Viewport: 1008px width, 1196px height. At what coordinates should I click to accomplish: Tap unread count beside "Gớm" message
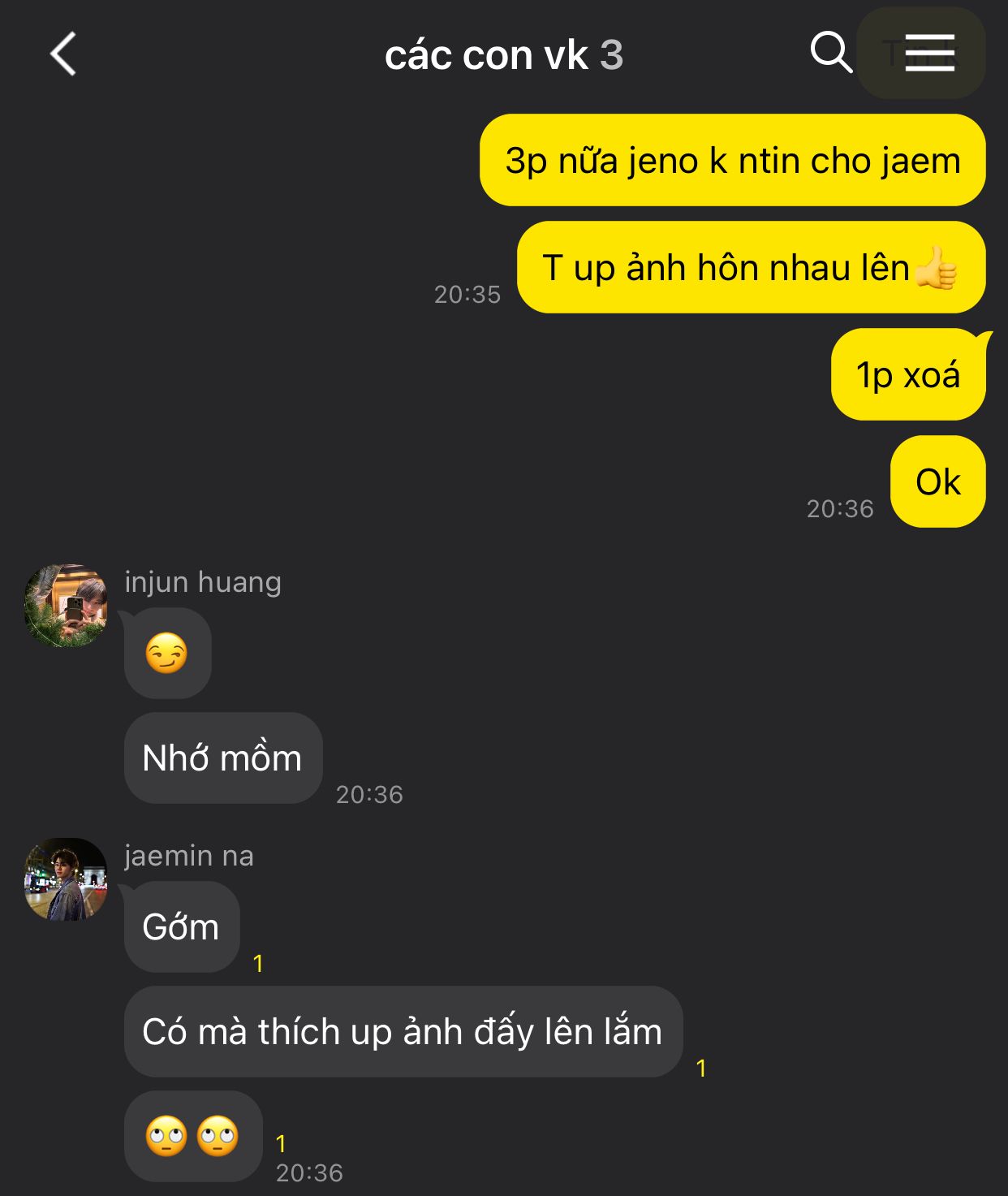tap(258, 963)
